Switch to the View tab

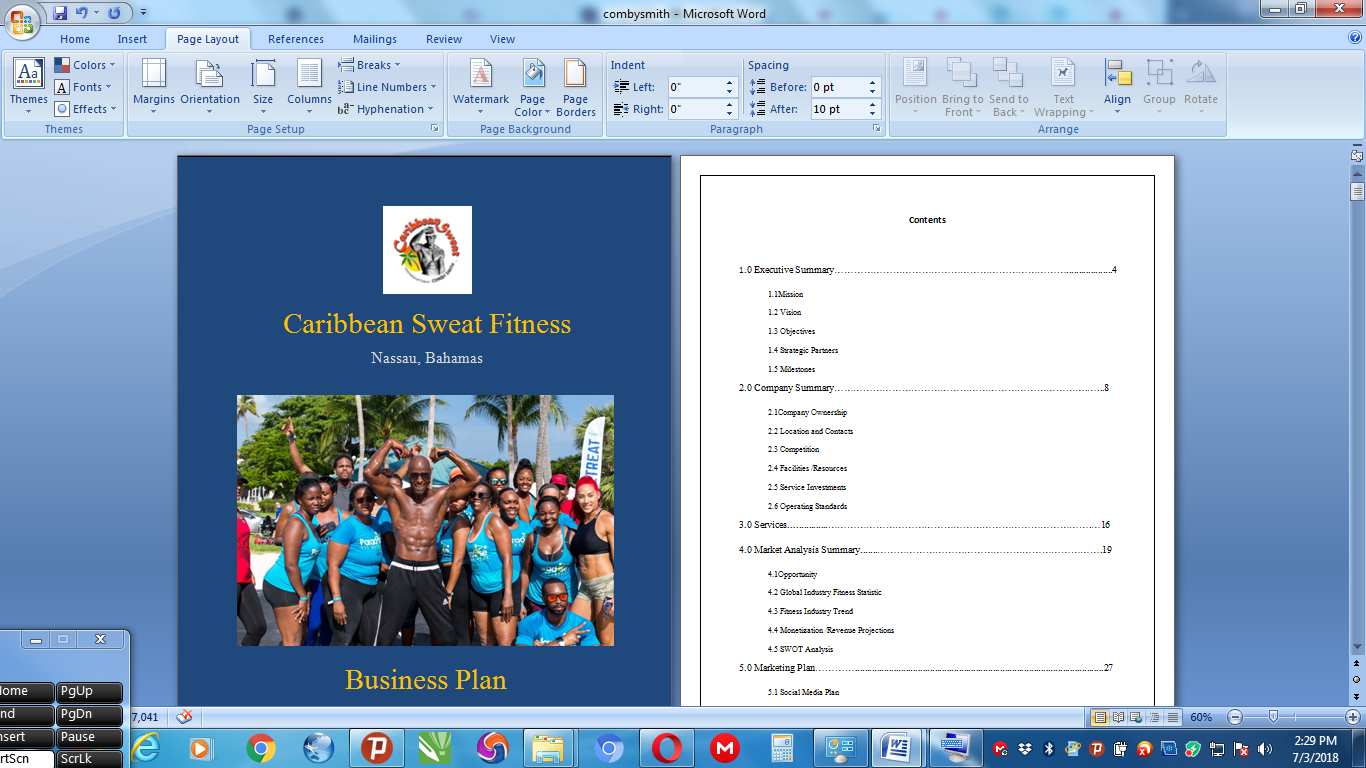pyautogui.click(x=503, y=39)
